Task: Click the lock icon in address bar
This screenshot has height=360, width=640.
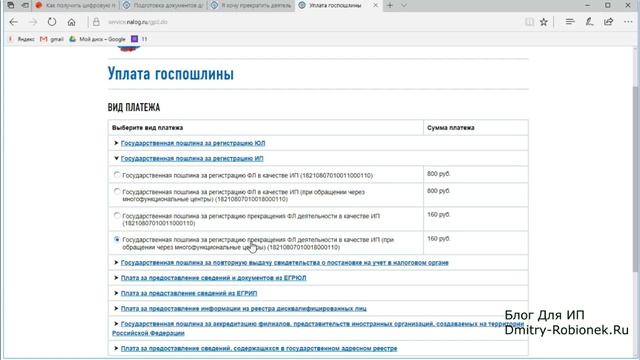Action: pyautogui.click(x=96, y=22)
